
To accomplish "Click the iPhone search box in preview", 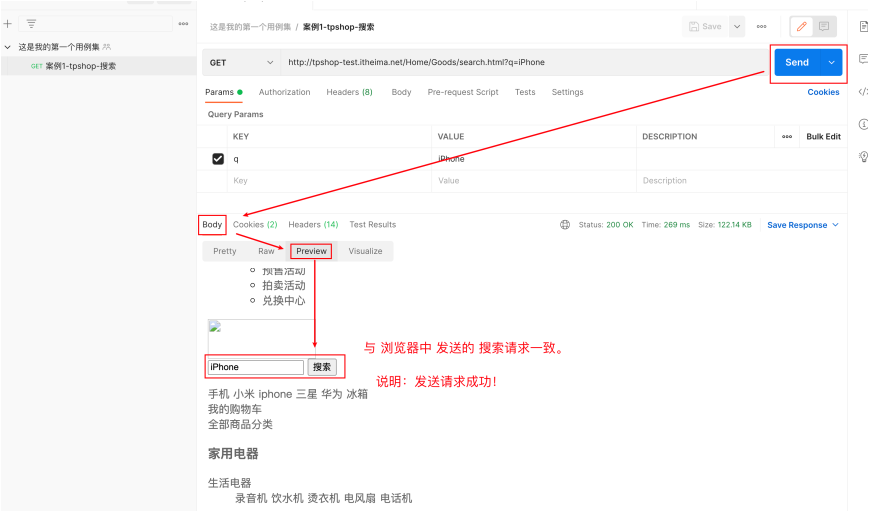I will click(255, 367).
